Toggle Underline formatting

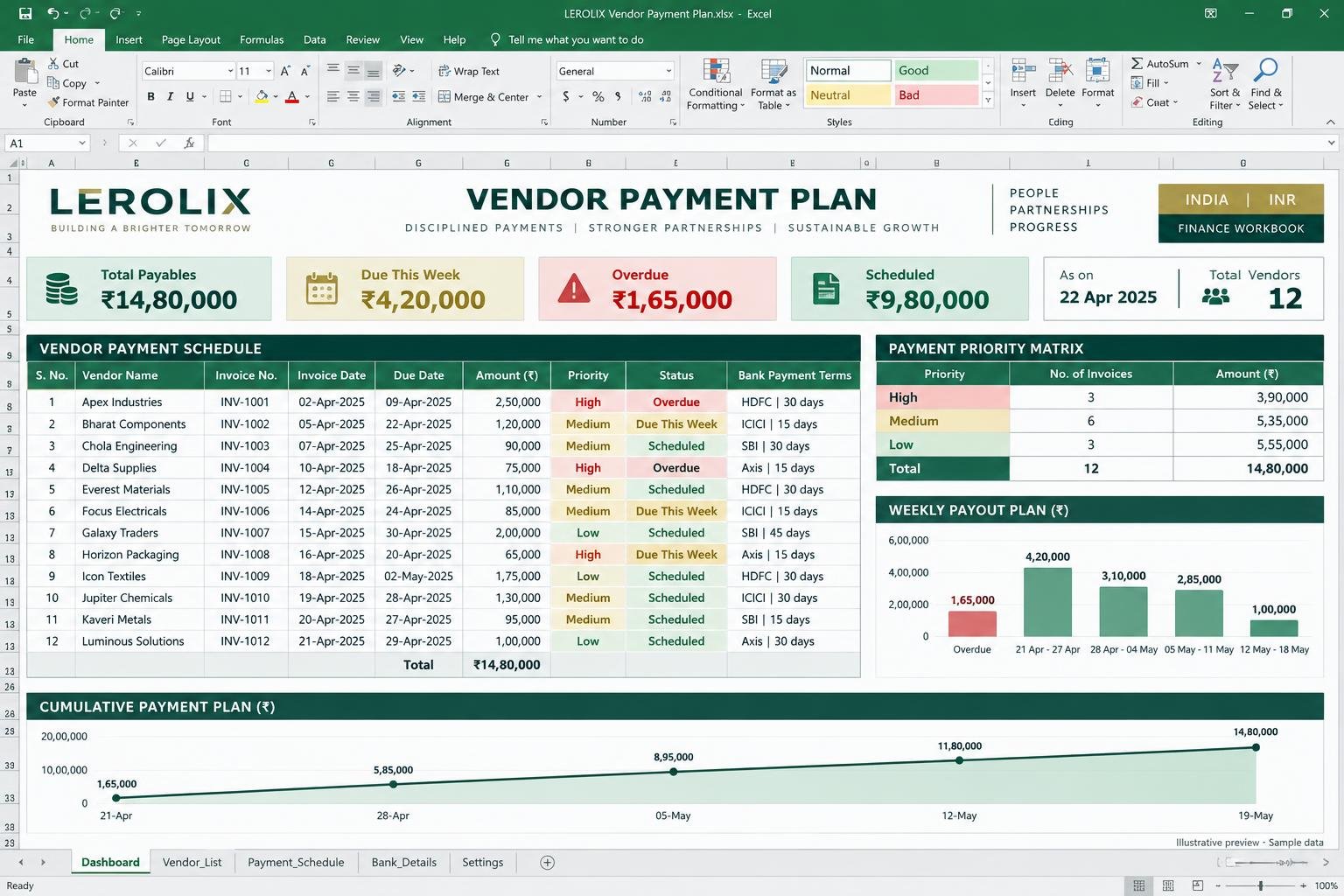(x=190, y=96)
